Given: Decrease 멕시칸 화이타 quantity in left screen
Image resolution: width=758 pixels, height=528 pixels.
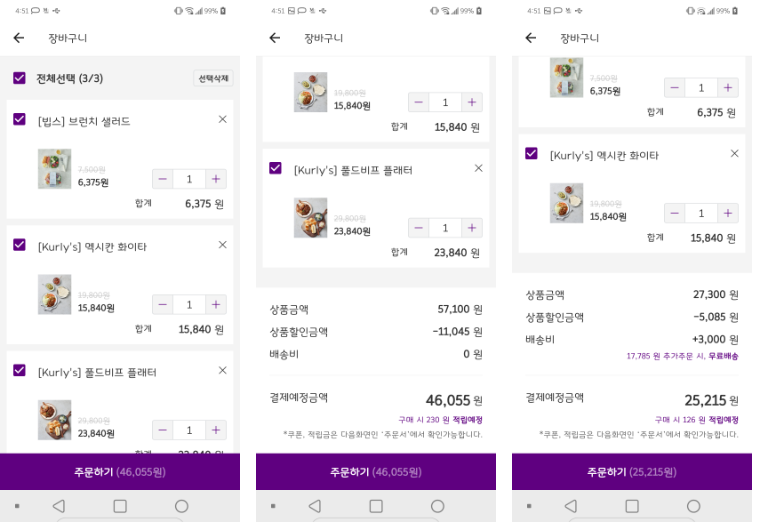Looking at the screenshot, I should point(163,305).
